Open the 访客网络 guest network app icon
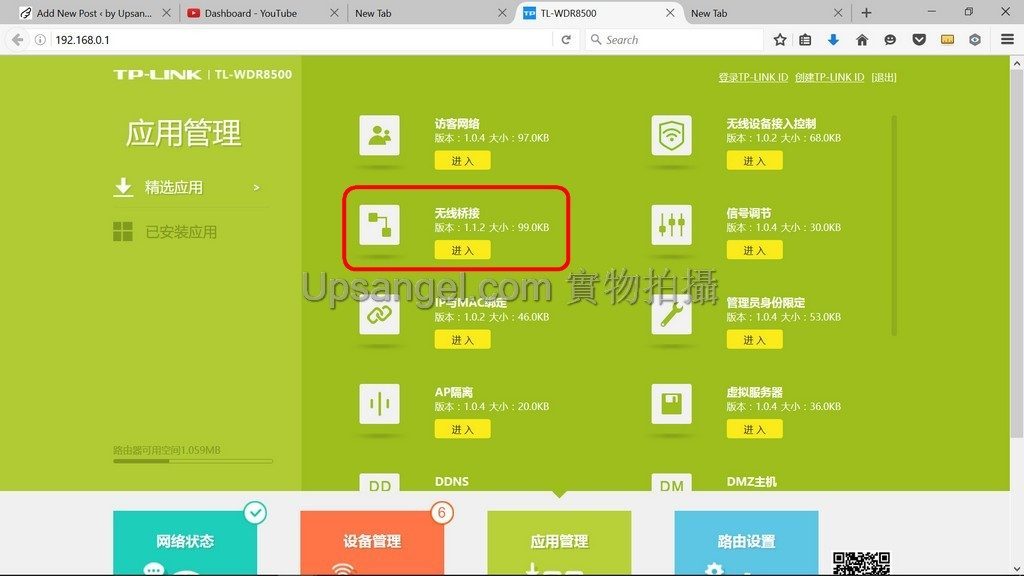Image resolution: width=1024 pixels, height=576 pixels. click(379, 135)
